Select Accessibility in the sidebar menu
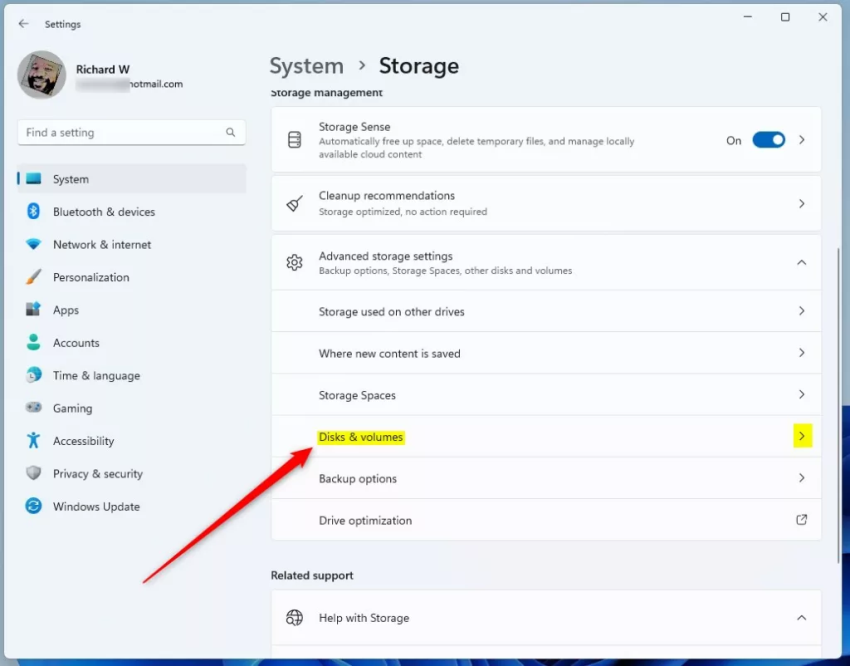The height and width of the screenshot is (666, 850). [83, 441]
